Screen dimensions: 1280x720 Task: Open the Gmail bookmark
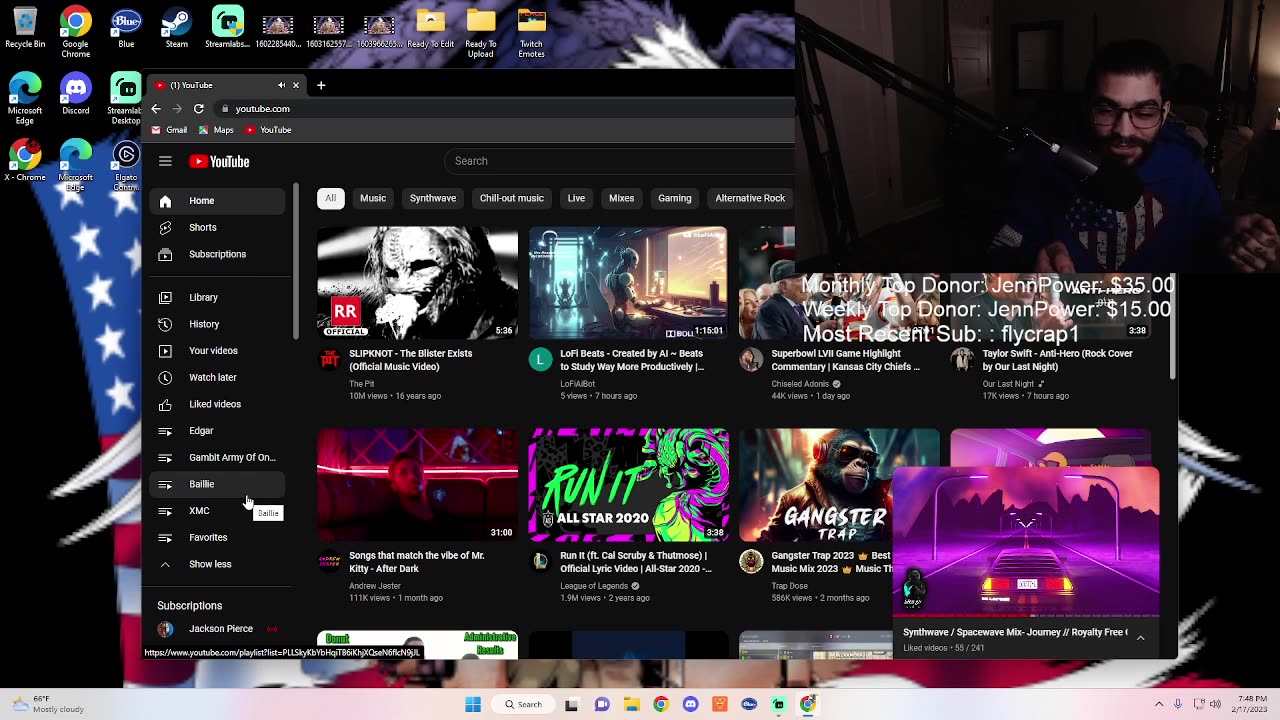pyautogui.click(x=169, y=130)
